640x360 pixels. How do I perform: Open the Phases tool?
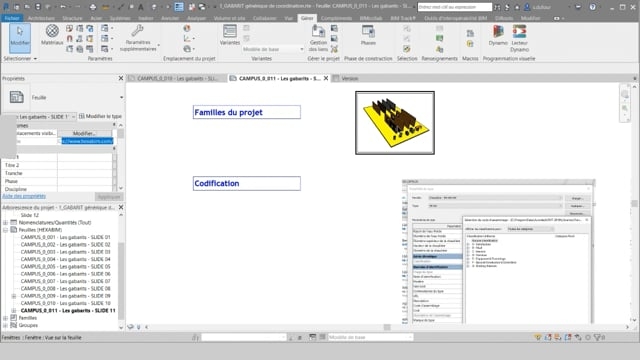pos(368,35)
